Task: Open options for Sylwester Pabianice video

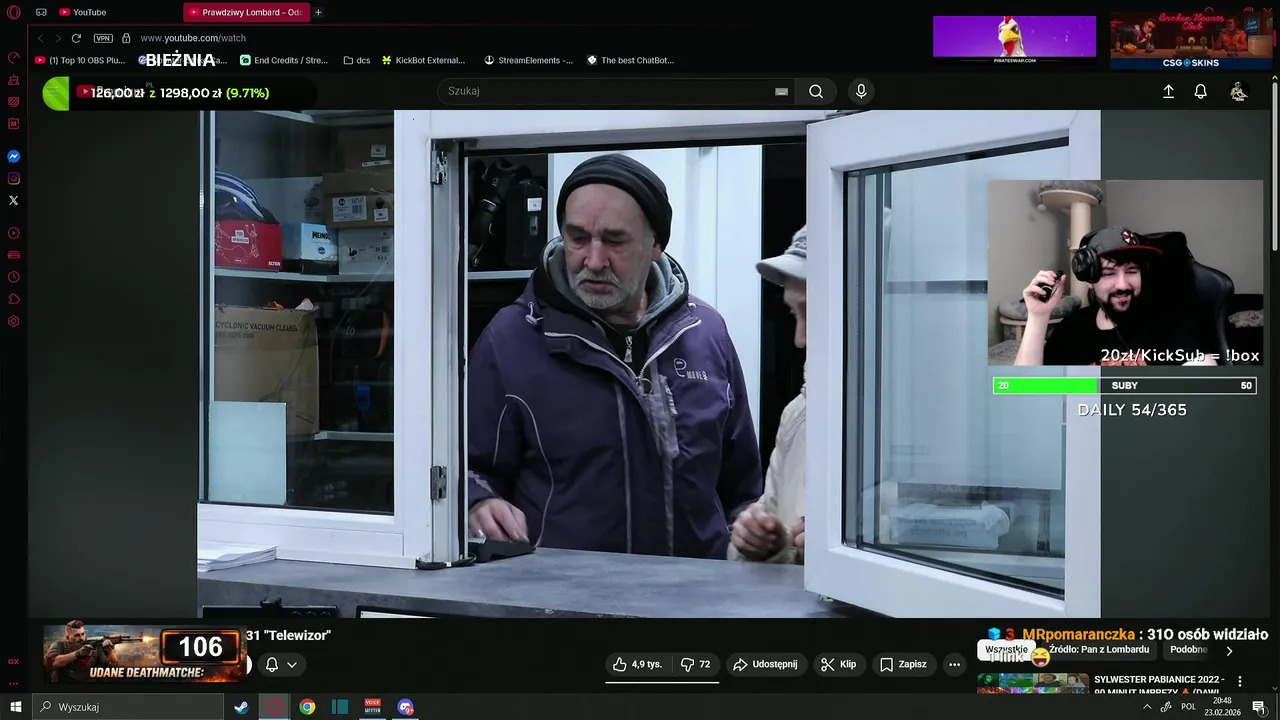Action: click(1240, 681)
